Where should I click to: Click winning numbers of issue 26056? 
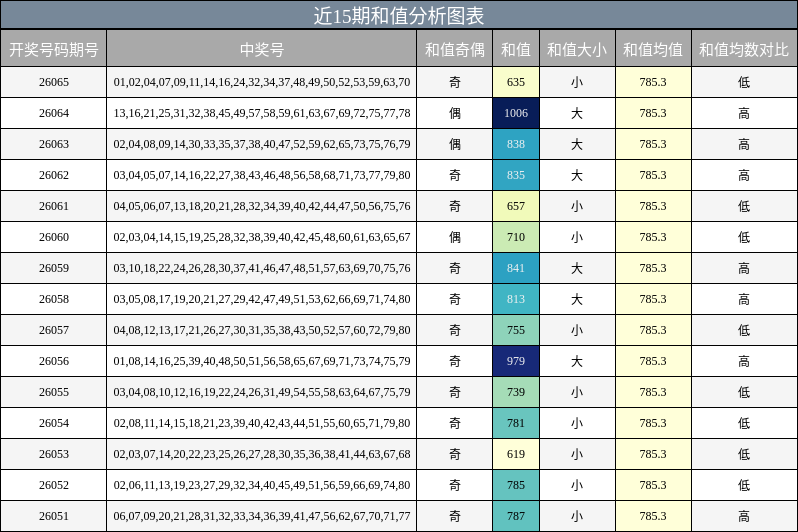click(x=262, y=361)
